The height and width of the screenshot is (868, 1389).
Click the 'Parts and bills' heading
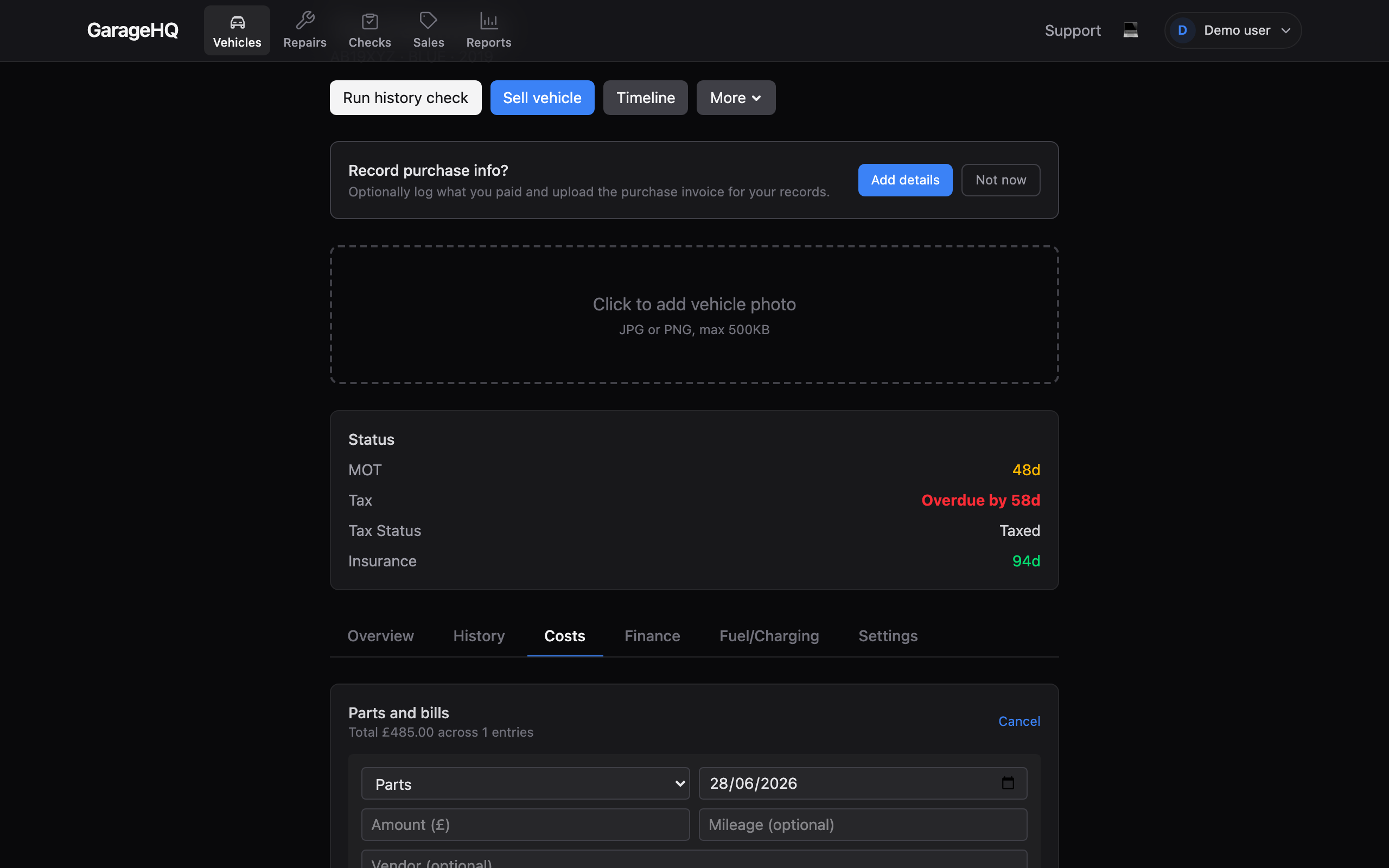398,713
